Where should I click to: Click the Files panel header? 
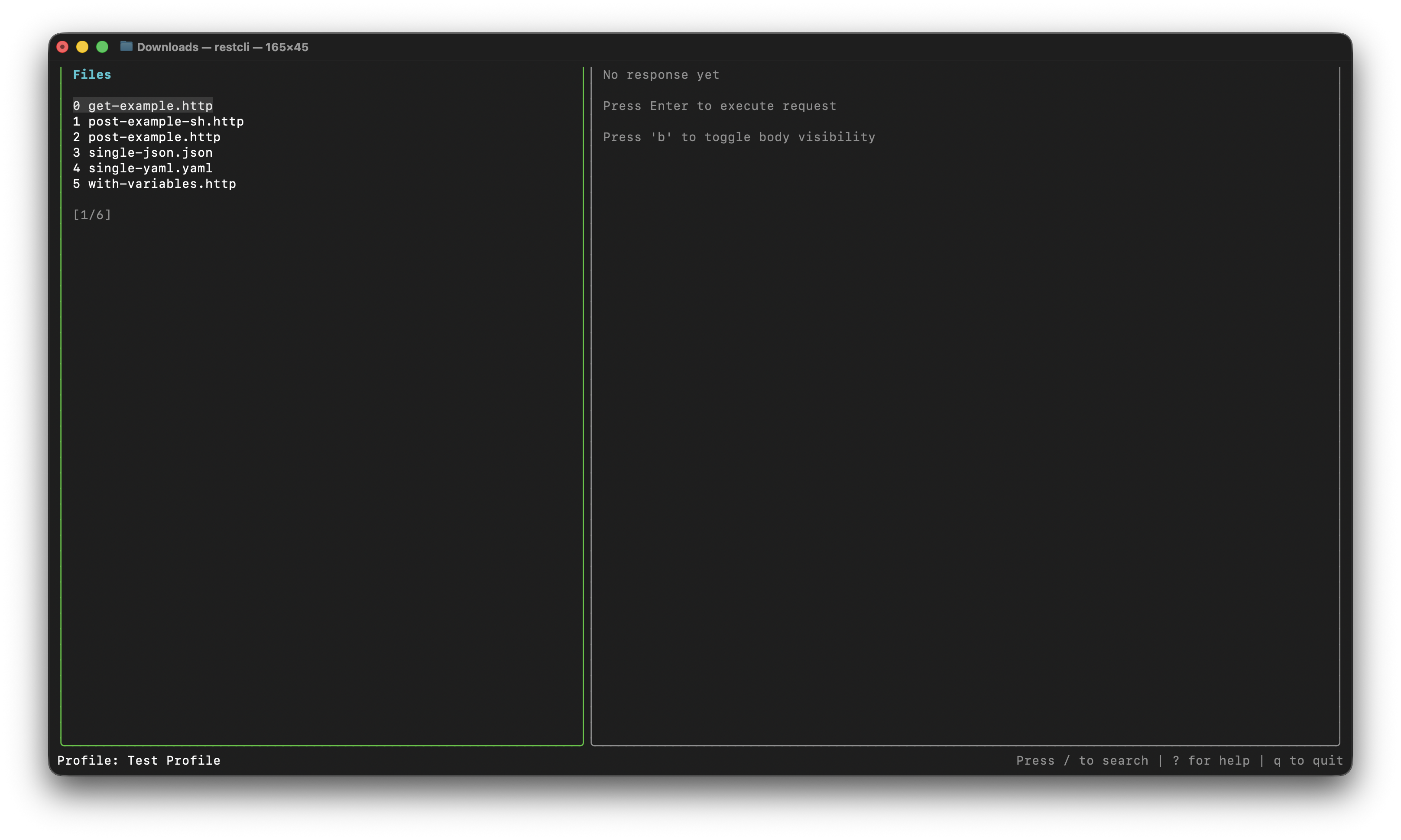pyautogui.click(x=92, y=74)
